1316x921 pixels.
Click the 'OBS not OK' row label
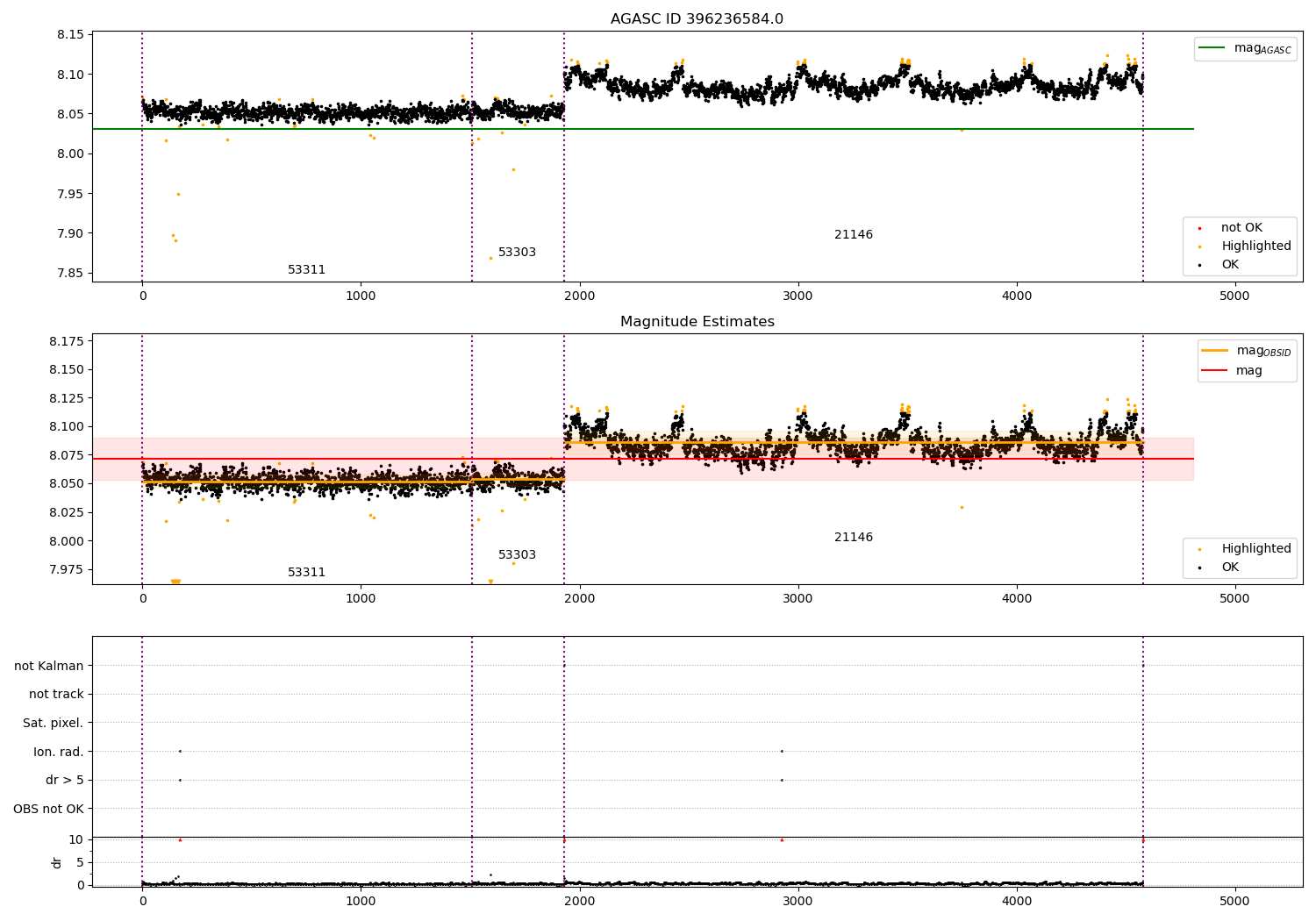coord(49,810)
